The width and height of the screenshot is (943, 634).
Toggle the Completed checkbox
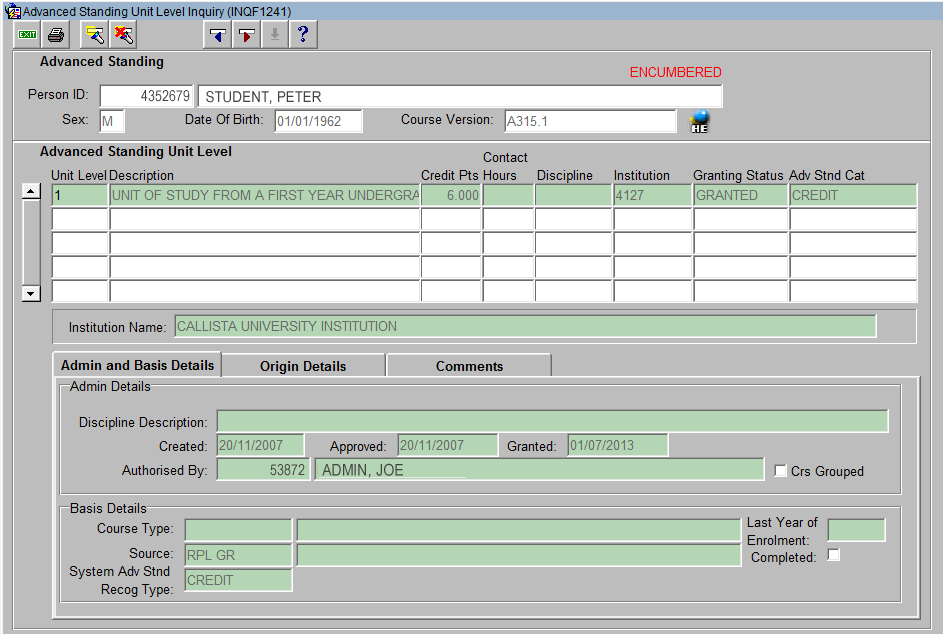[834, 556]
